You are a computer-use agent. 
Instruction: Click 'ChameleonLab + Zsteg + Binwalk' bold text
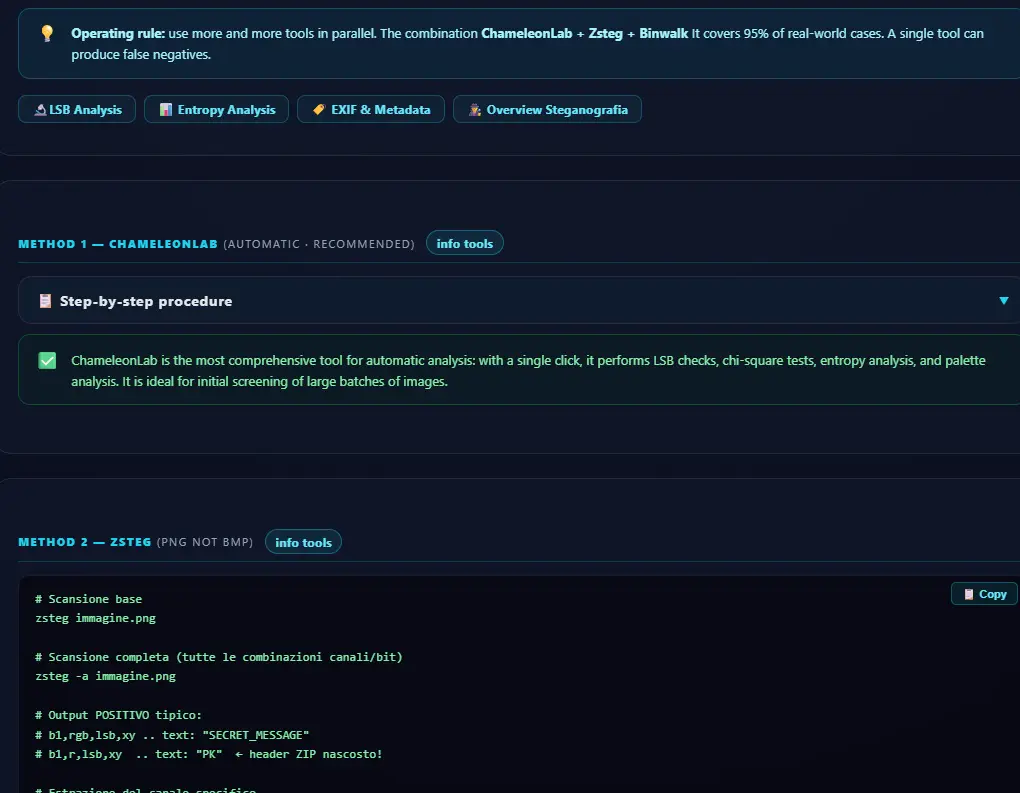click(x=584, y=33)
